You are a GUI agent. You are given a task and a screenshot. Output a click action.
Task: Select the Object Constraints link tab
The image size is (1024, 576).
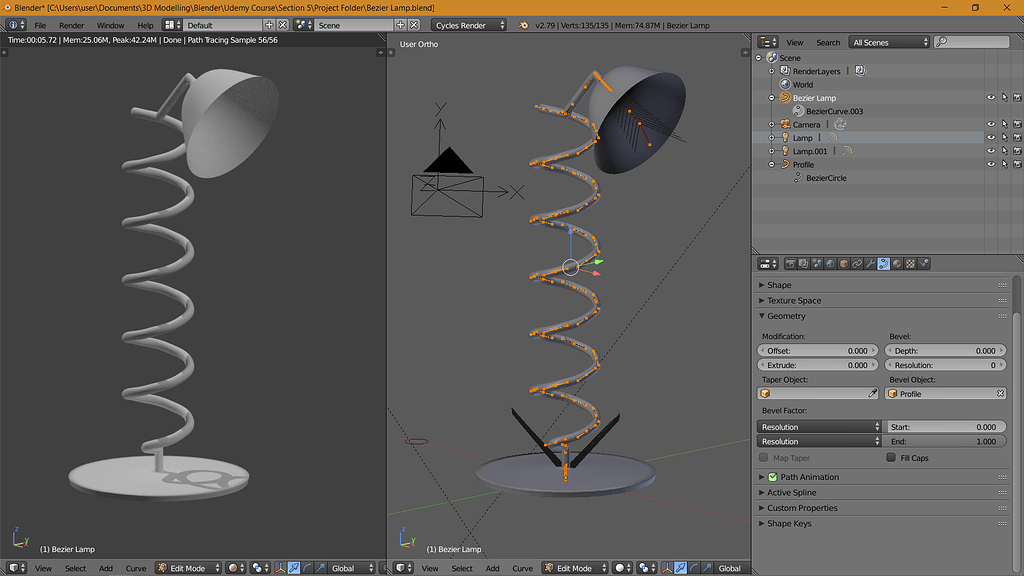click(856, 264)
